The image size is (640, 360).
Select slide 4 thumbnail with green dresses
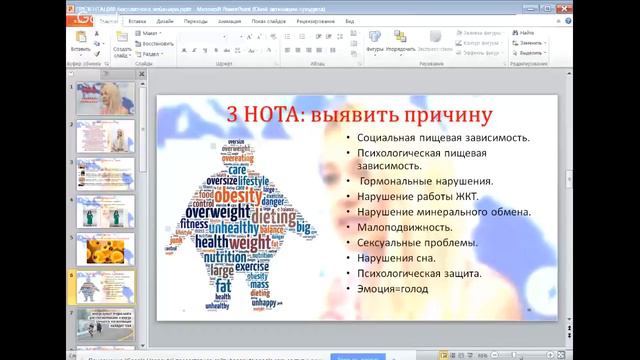tap(105, 211)
